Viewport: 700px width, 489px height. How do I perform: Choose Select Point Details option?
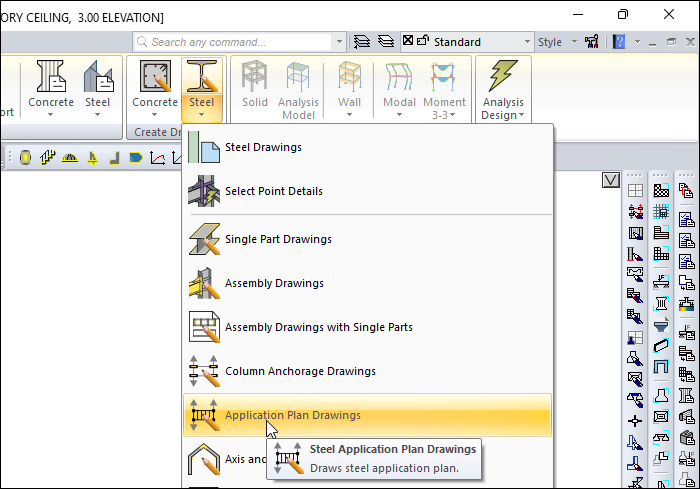pos(273,191)
